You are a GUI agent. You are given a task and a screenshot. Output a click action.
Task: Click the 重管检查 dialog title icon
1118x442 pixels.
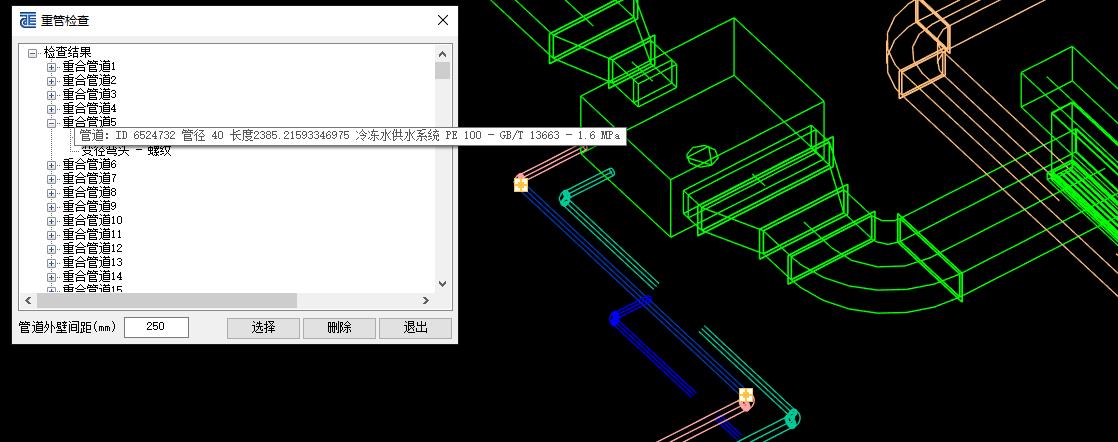click(28, 20)
